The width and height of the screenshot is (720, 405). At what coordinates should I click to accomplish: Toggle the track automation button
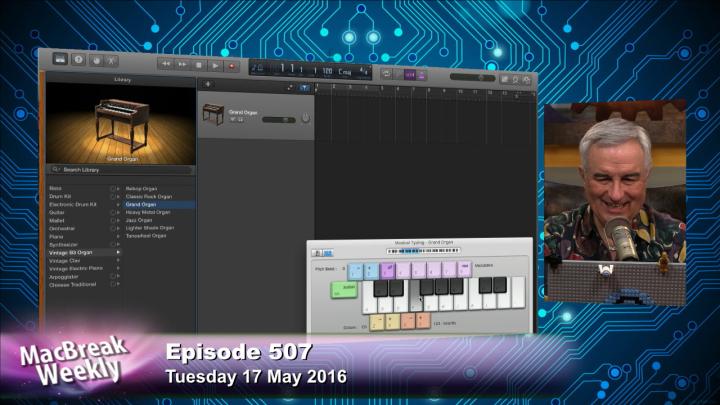click(x=290, y=87)
